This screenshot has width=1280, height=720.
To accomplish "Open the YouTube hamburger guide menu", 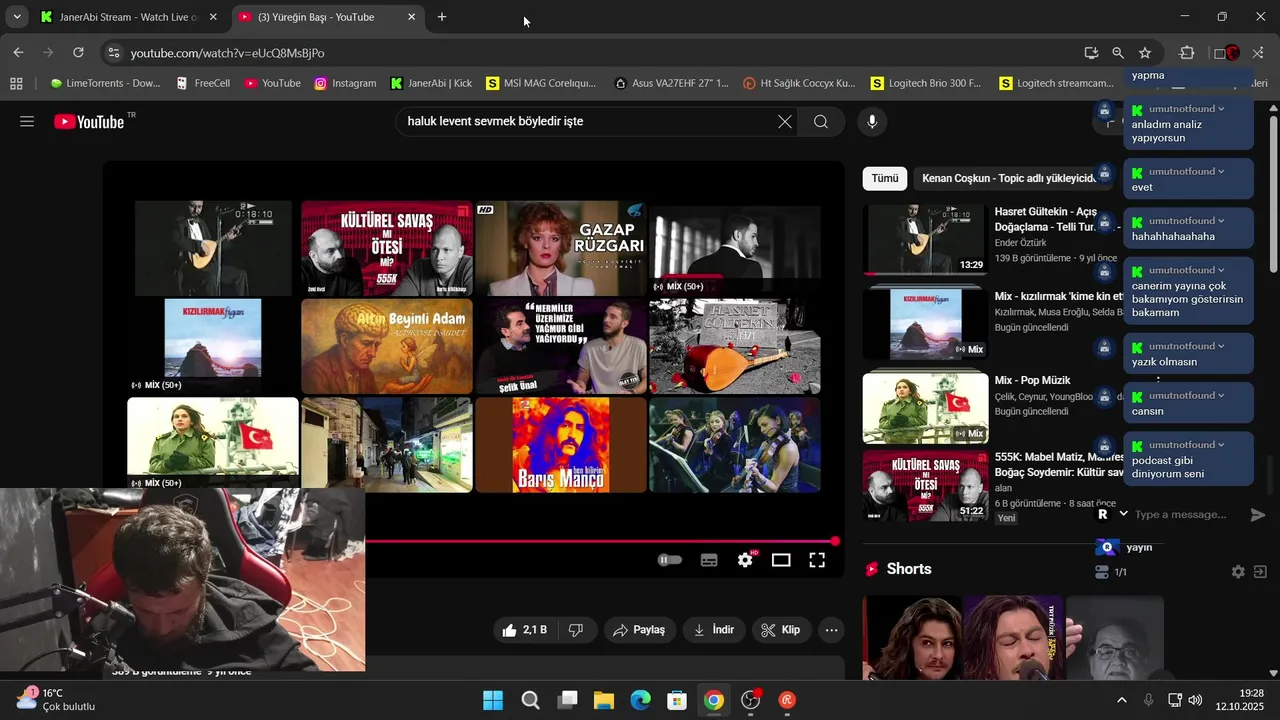I will pyautogui.click(x=27, y=122).
